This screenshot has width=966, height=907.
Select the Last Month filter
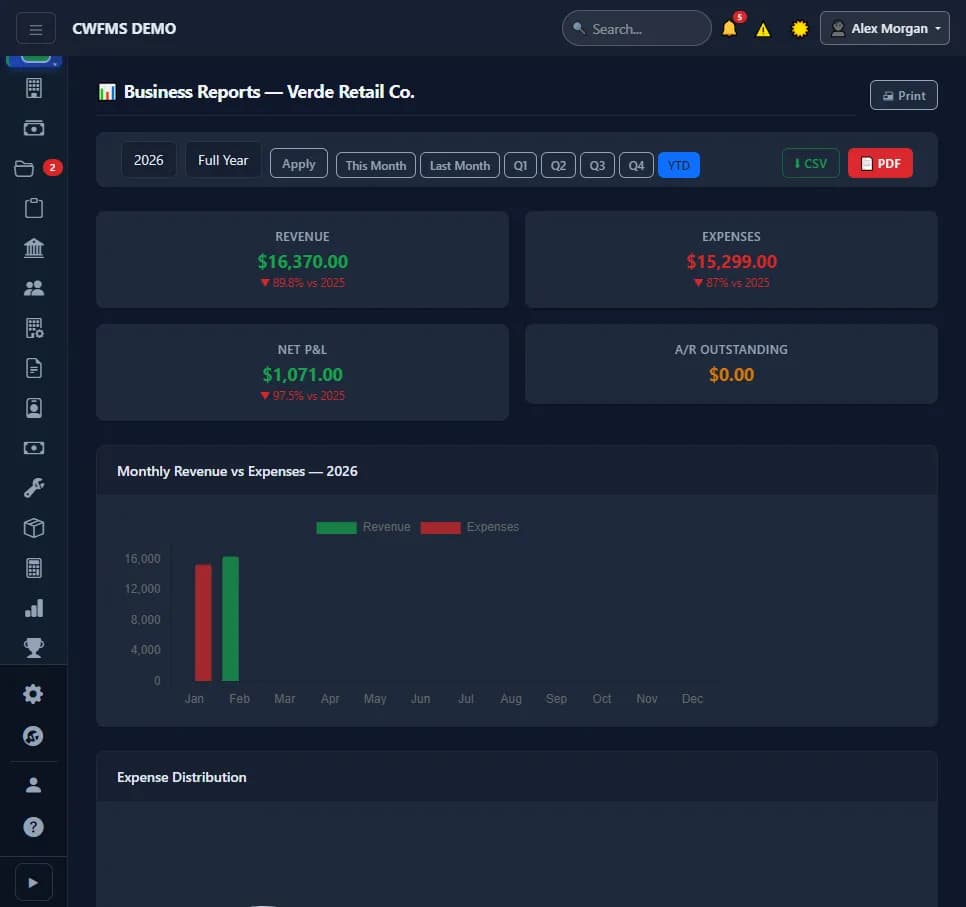(x=460, y=165)
